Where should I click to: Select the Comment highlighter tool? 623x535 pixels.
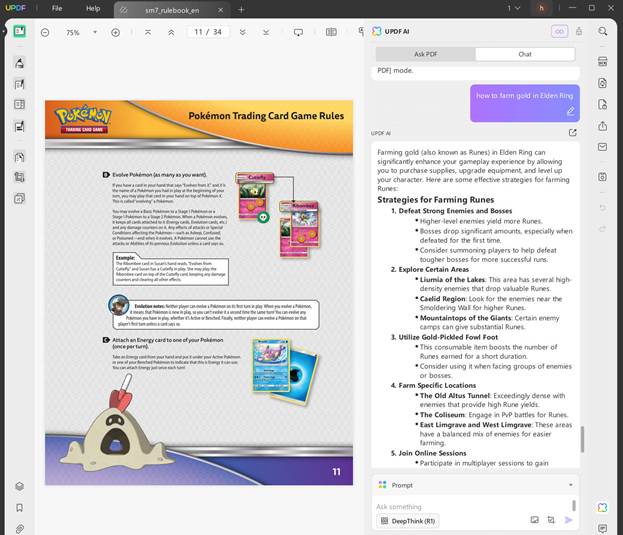pyautogui.click(x=19, y=63)
